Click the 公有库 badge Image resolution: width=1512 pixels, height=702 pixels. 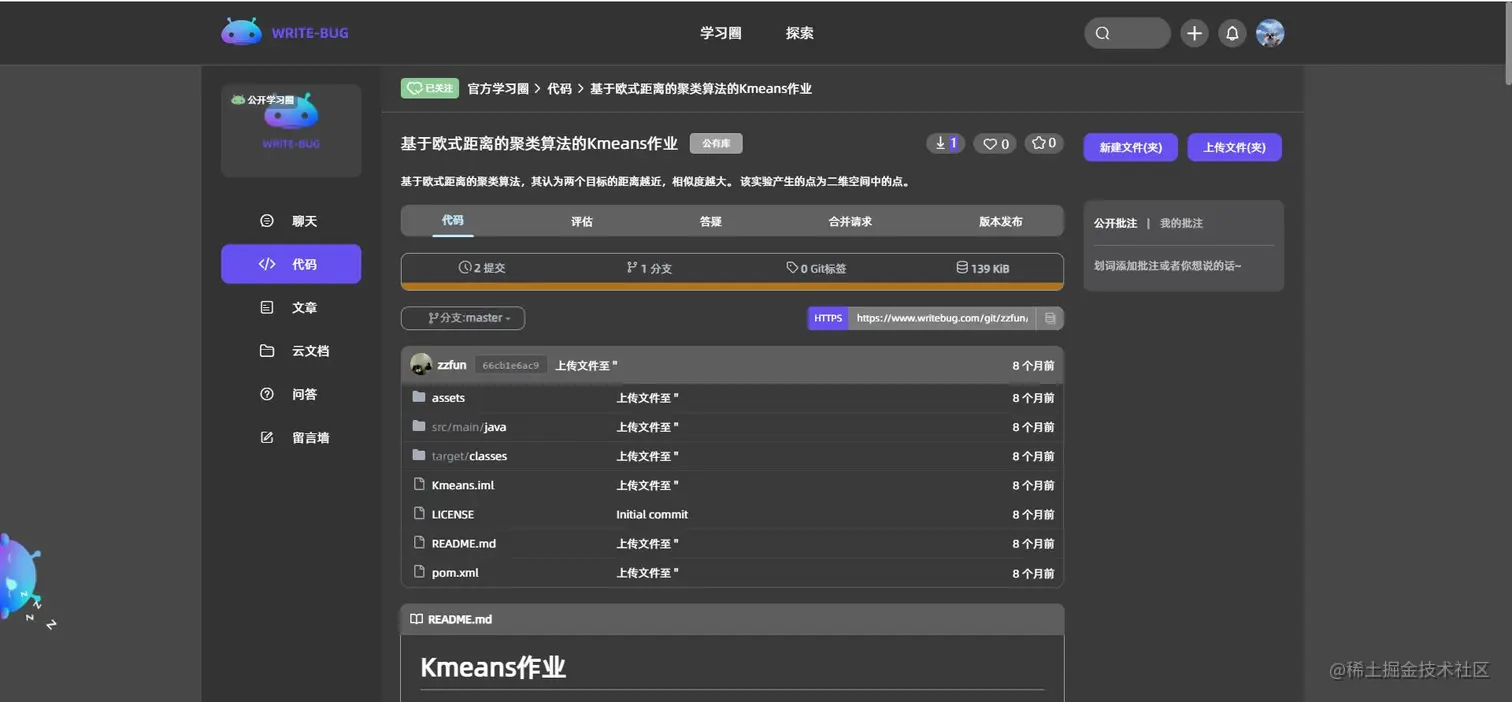tap(716, 143)
